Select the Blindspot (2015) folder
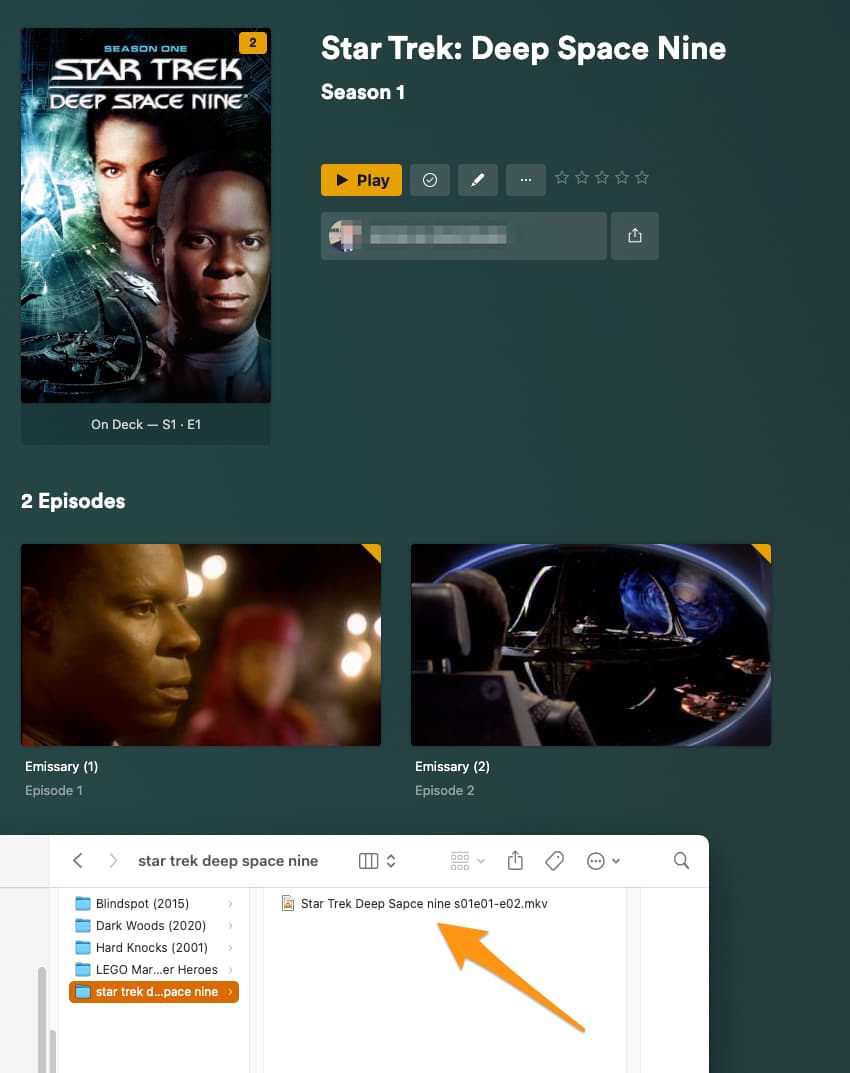The image size is (850, 1073). (154, 903)
